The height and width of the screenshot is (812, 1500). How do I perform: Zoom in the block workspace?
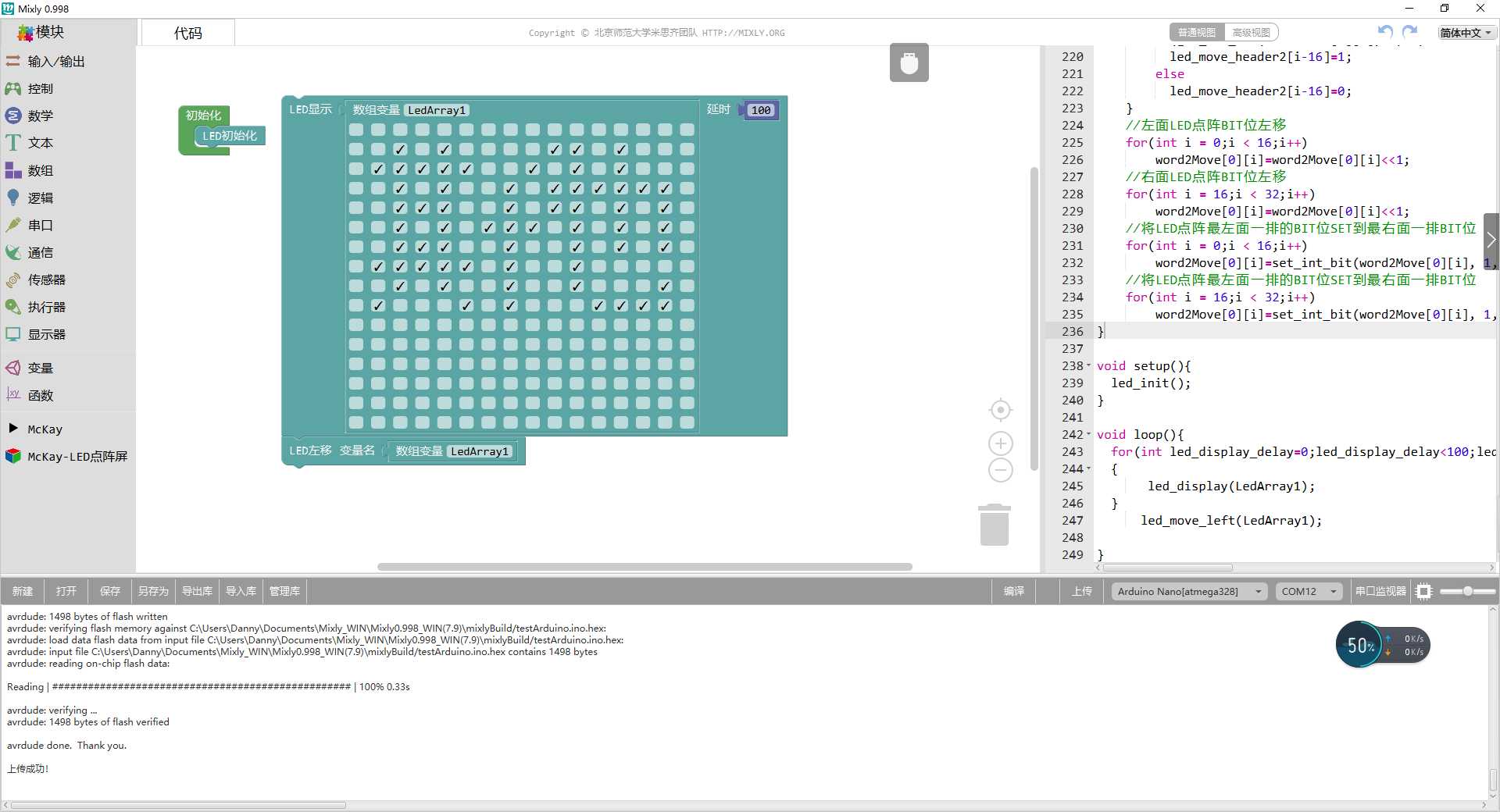tap(1001, 443)
